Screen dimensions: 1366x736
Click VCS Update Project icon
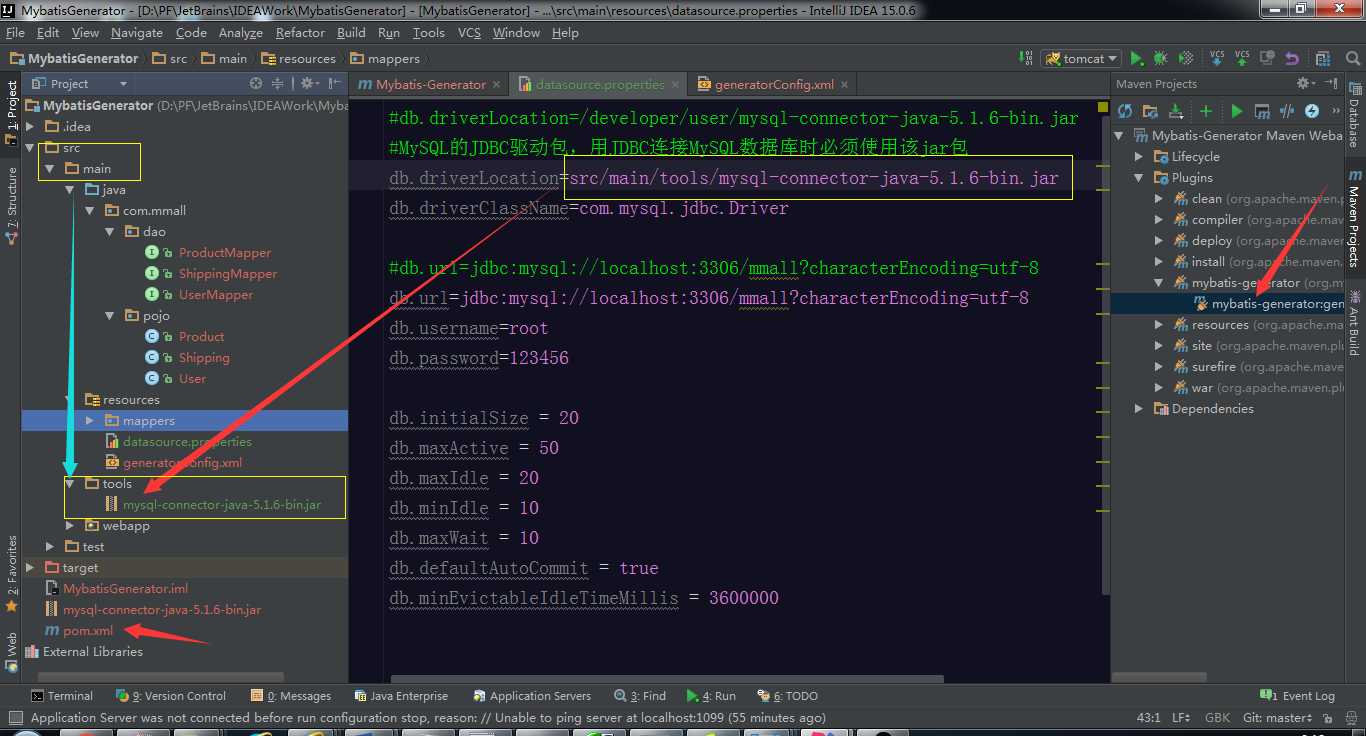point(1217,58)
